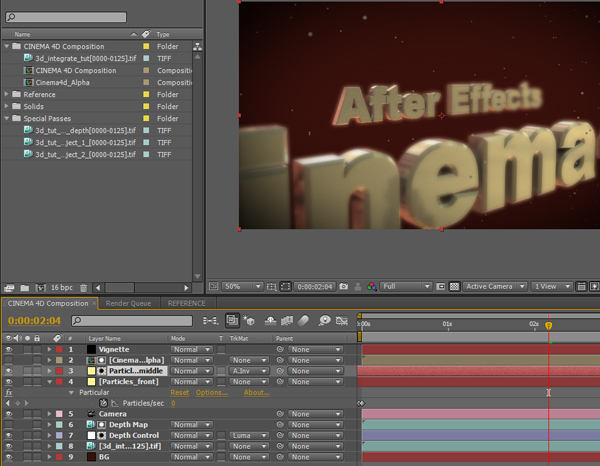Click the parent pick whip for Vignette layer
Screen dimensions: 600x466
click(280, 349)
